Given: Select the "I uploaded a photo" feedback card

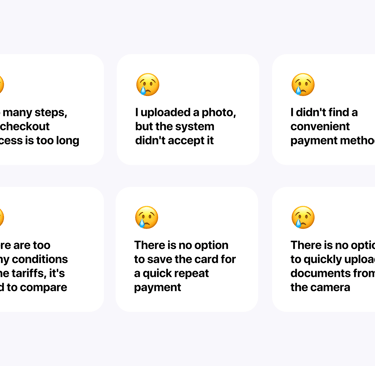Looking at the screenshot, I should pyautogui.click(x=188, y=109).
